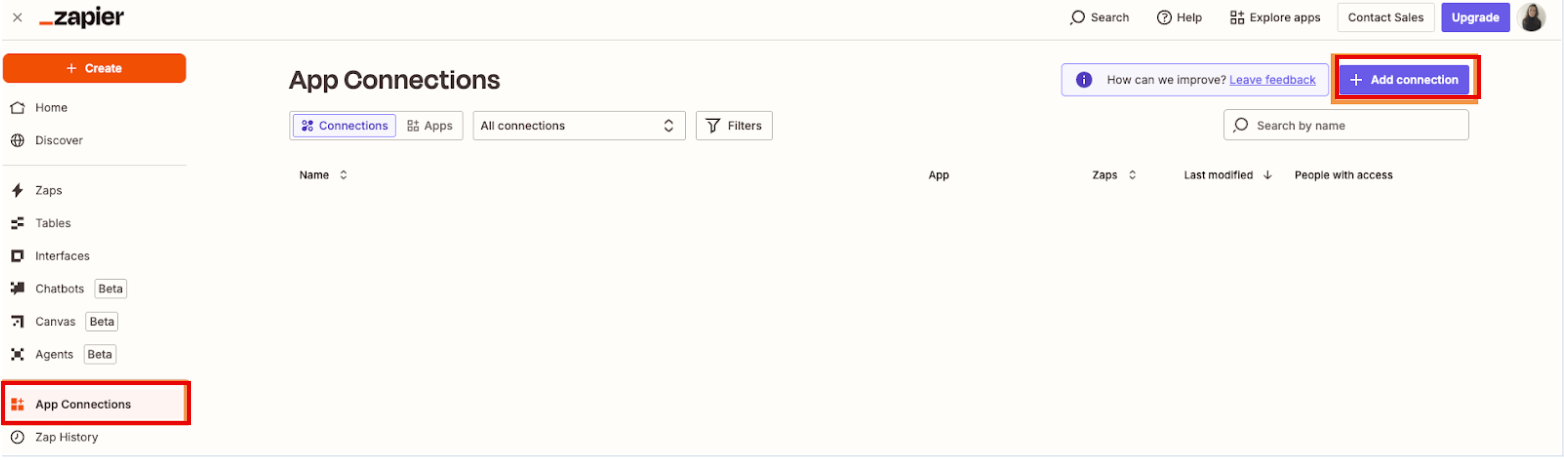Click the orange Create button
The image size is (1564, 460).
pos(94,68)
